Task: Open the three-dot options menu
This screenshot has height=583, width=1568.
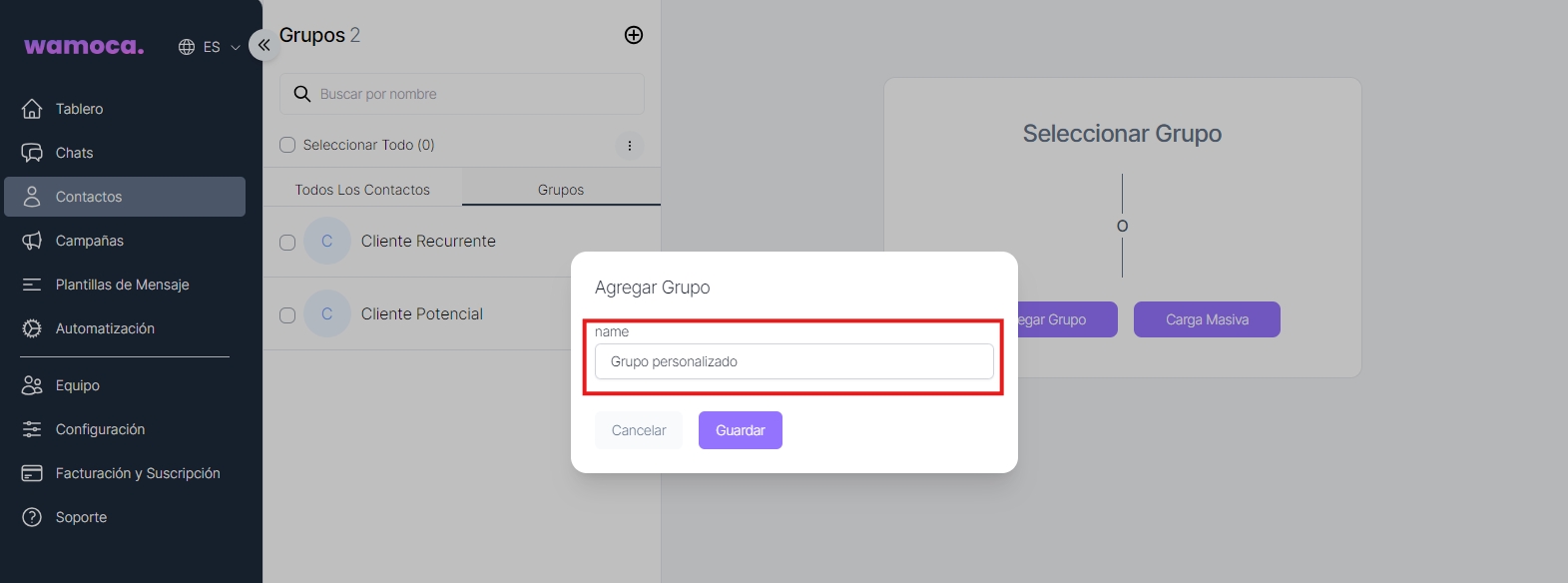Action: pyautogui.click(x=629, y=146)
